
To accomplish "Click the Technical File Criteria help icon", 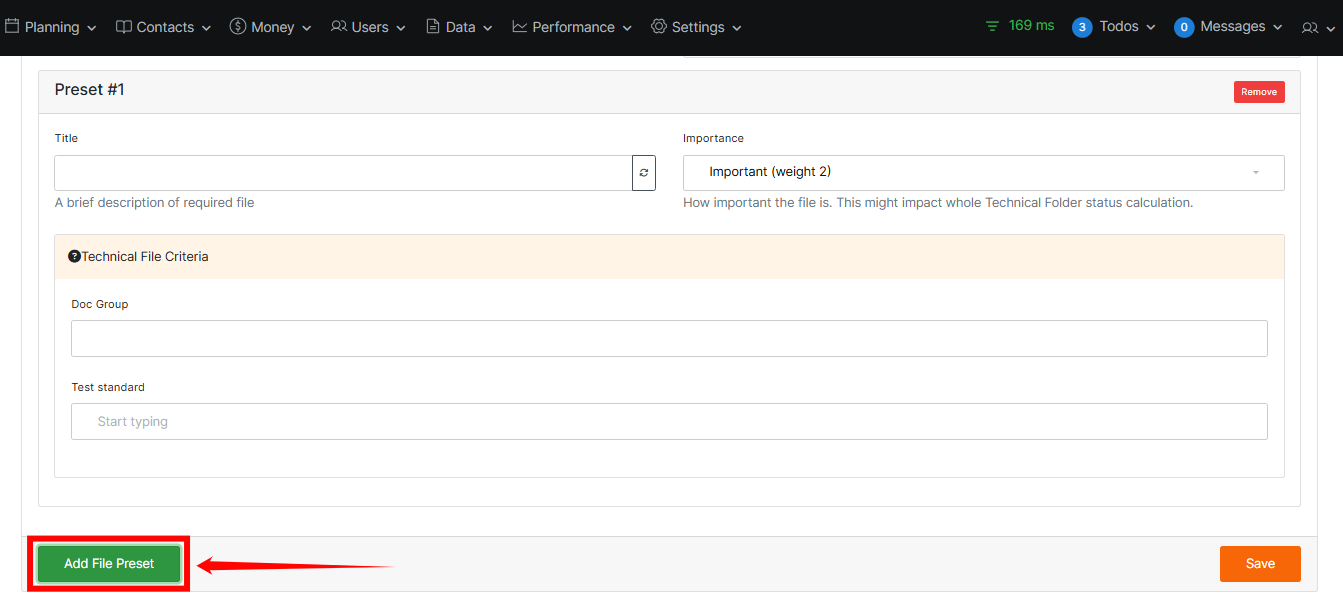I will [74, 257].
